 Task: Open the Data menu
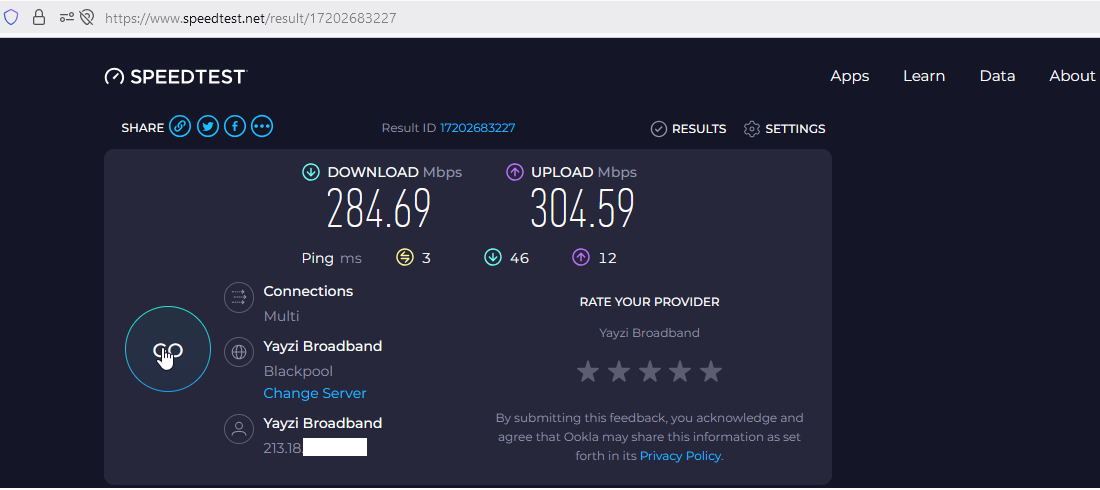click(x=998, y=76)
